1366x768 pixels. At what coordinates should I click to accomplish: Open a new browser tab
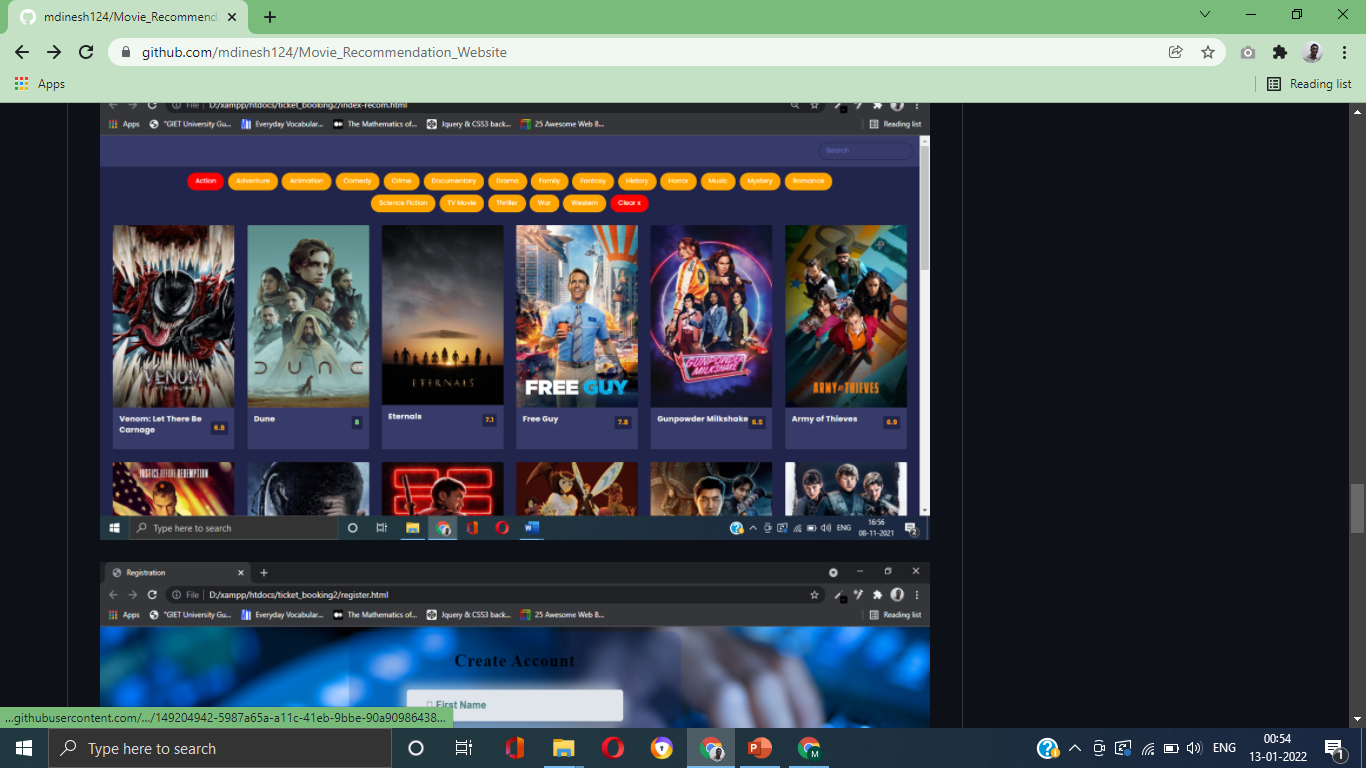pos(270,17)
